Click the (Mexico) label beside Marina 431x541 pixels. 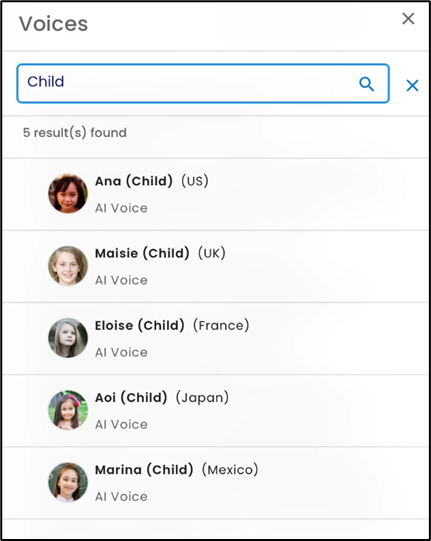click(x=230, y=469)
